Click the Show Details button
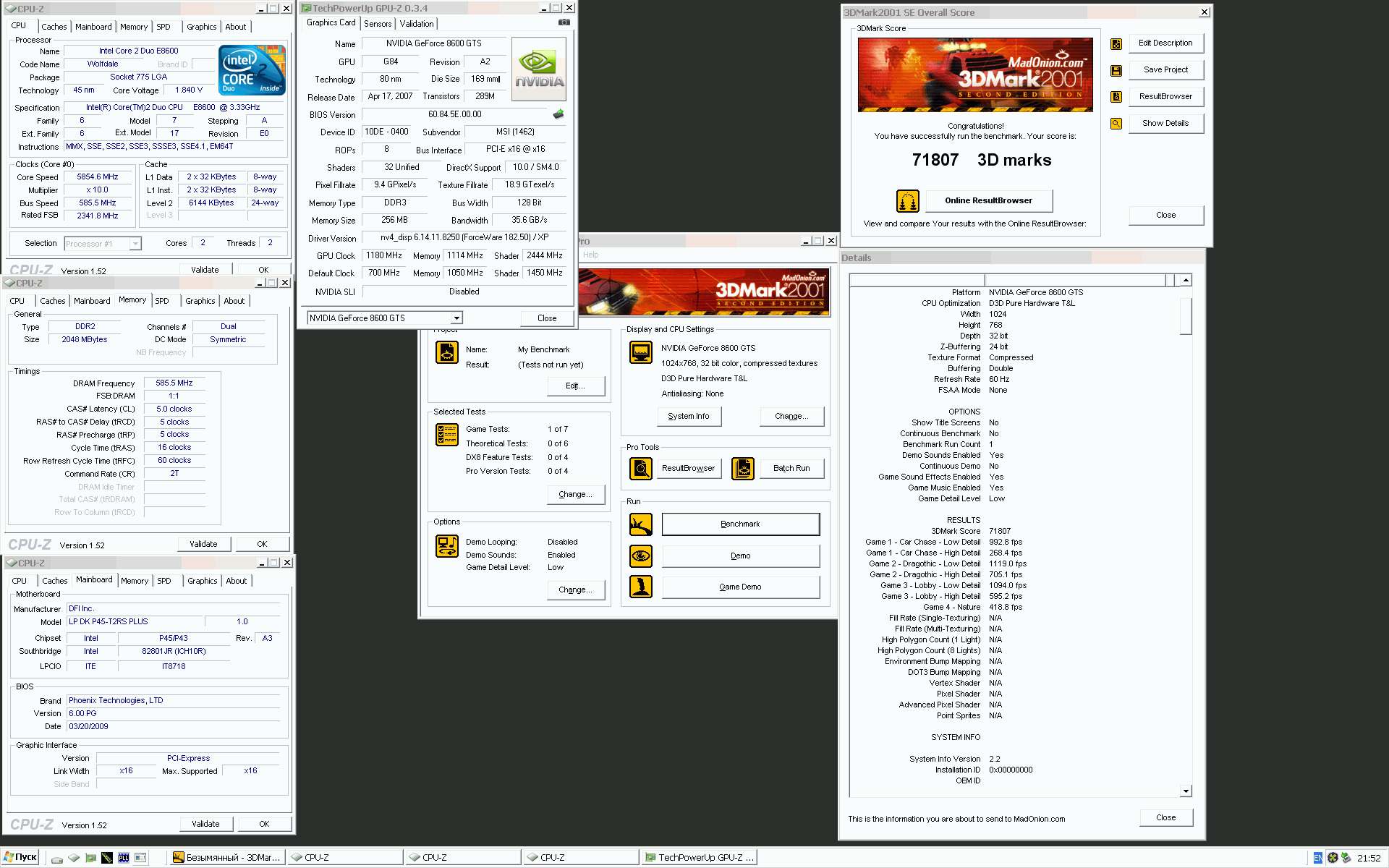This screenshot has width=1389, height=868. point(1165,123)
